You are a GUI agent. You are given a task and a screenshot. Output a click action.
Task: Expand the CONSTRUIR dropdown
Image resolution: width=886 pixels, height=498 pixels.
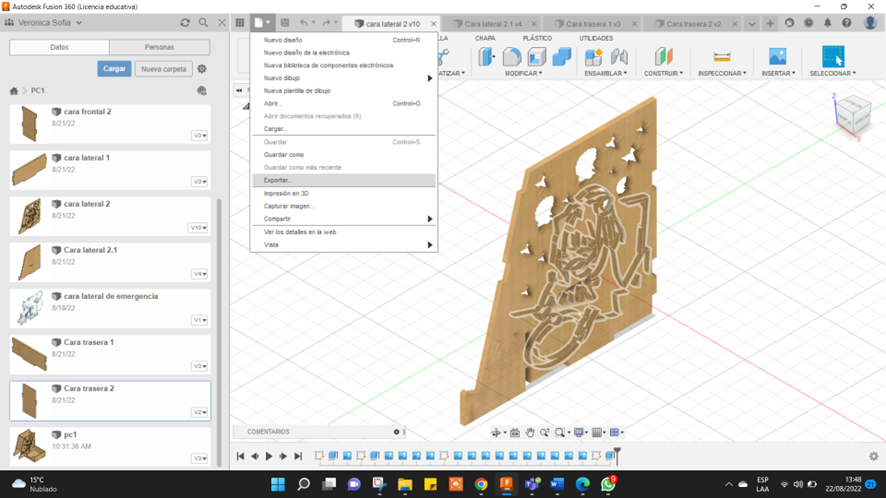[x=663, y=73]
